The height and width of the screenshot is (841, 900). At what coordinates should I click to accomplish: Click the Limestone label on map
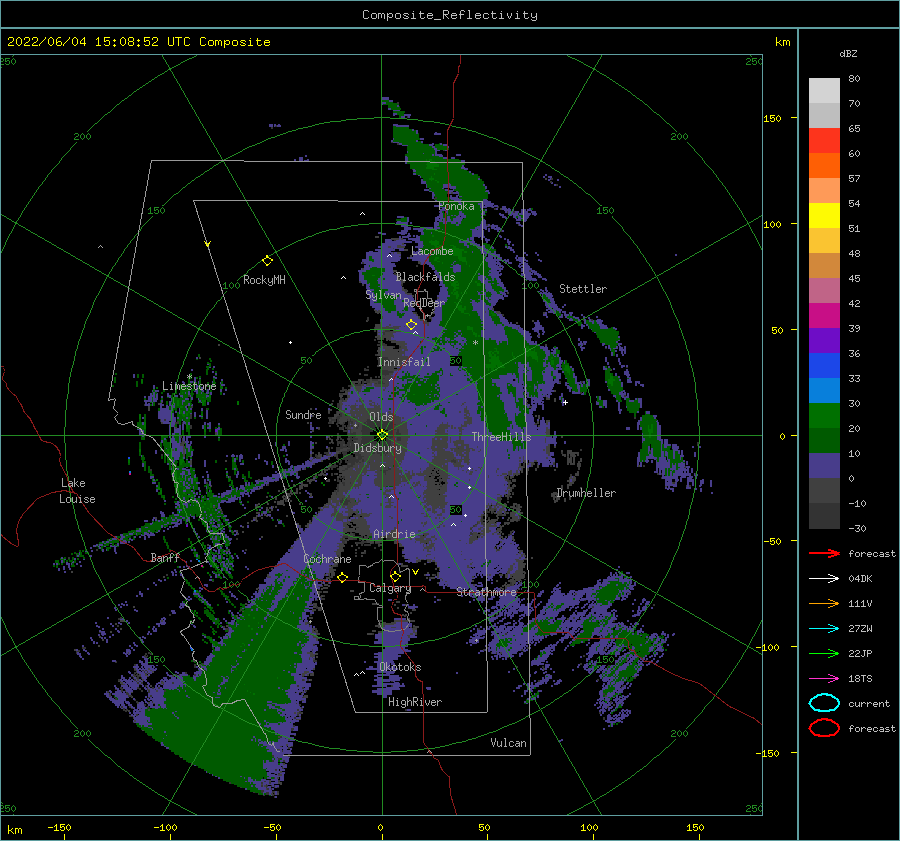tap(189, 386)
